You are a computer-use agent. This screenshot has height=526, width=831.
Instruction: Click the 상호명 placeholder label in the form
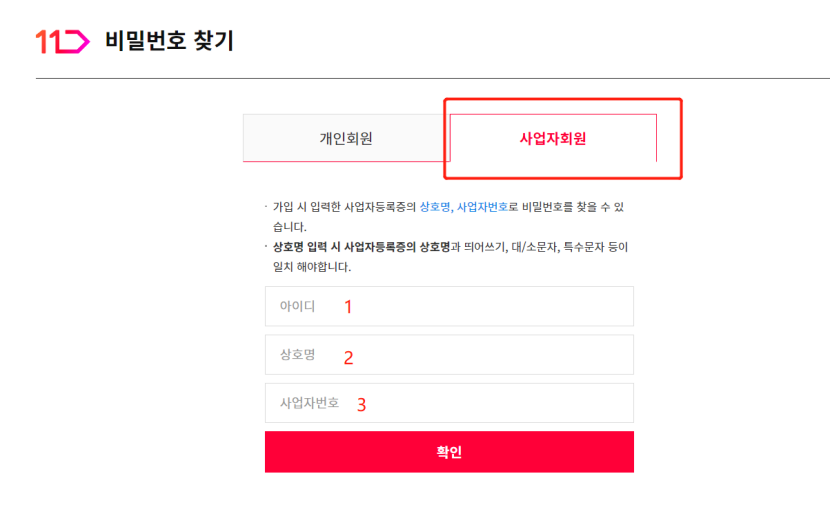(297, 355)
